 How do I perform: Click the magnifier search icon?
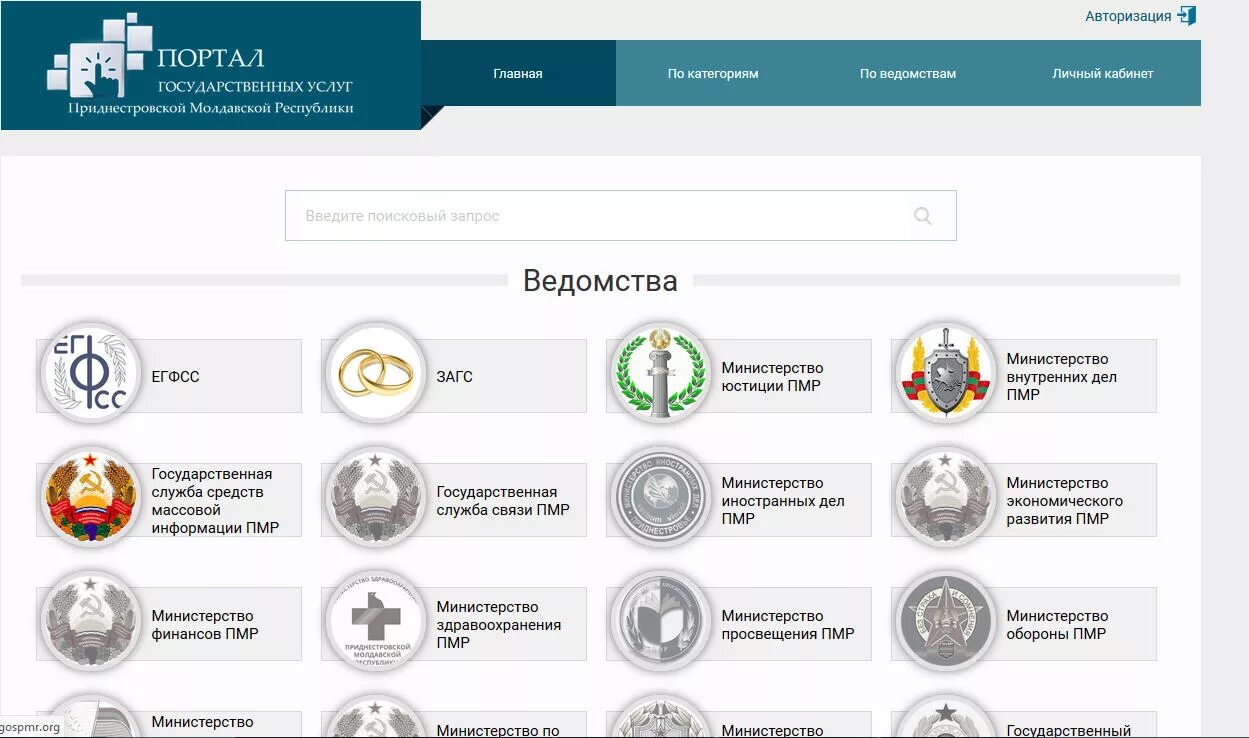[923, 216]
